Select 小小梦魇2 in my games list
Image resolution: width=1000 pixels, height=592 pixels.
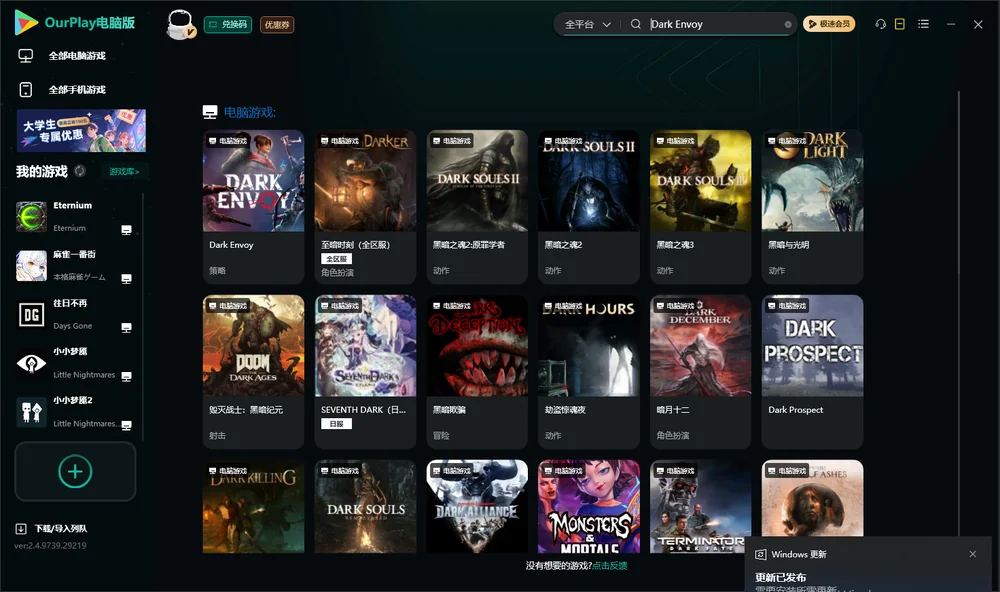click(x=75, y=412)
